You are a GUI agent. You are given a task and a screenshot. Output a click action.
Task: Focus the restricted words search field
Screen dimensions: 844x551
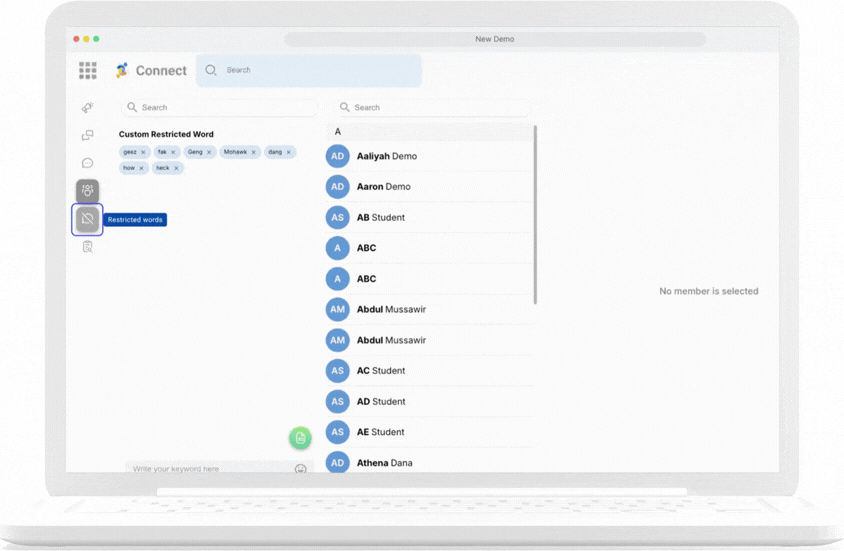[x=220, y=107]
